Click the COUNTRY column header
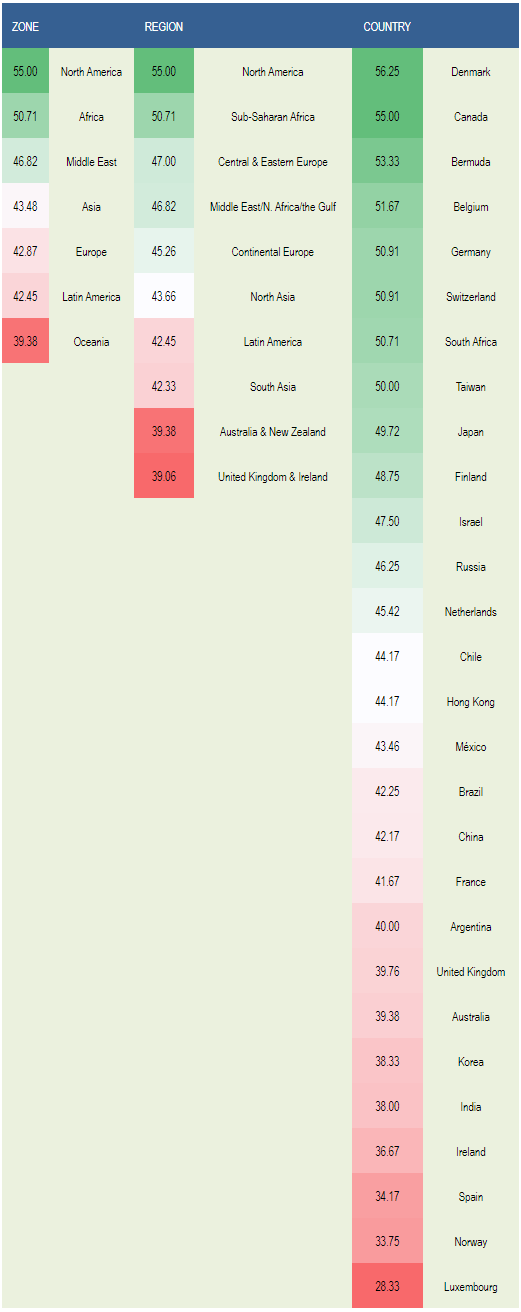 [387, 27]
